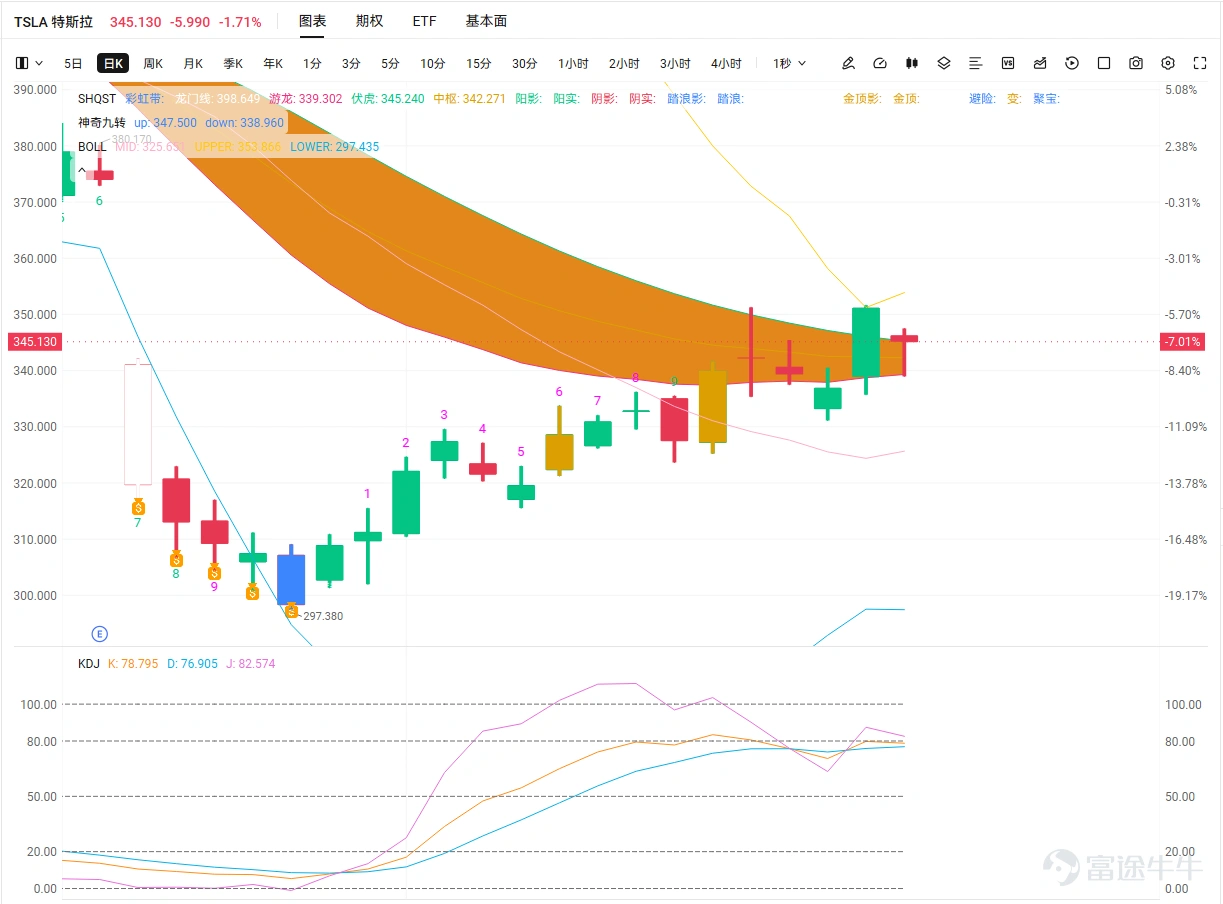Choose the 1小时 interval
Image resolution: width=1223 pixels, height=904 pixels.
(573, 63)
